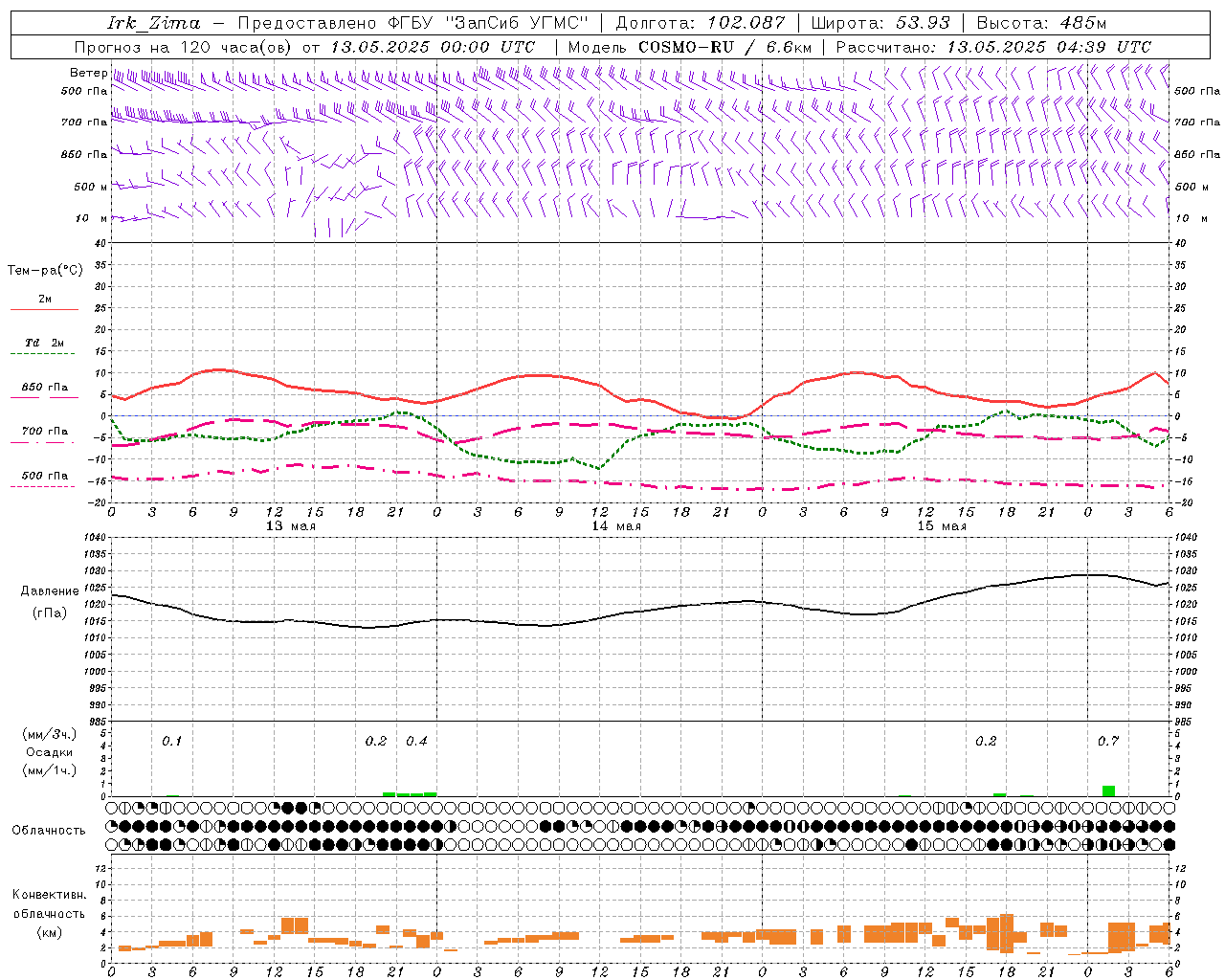Viewport: 1225px width, 980px height.
Task: Click the 0.4 precipitation amount value
Action: click(x=416, y=742)
